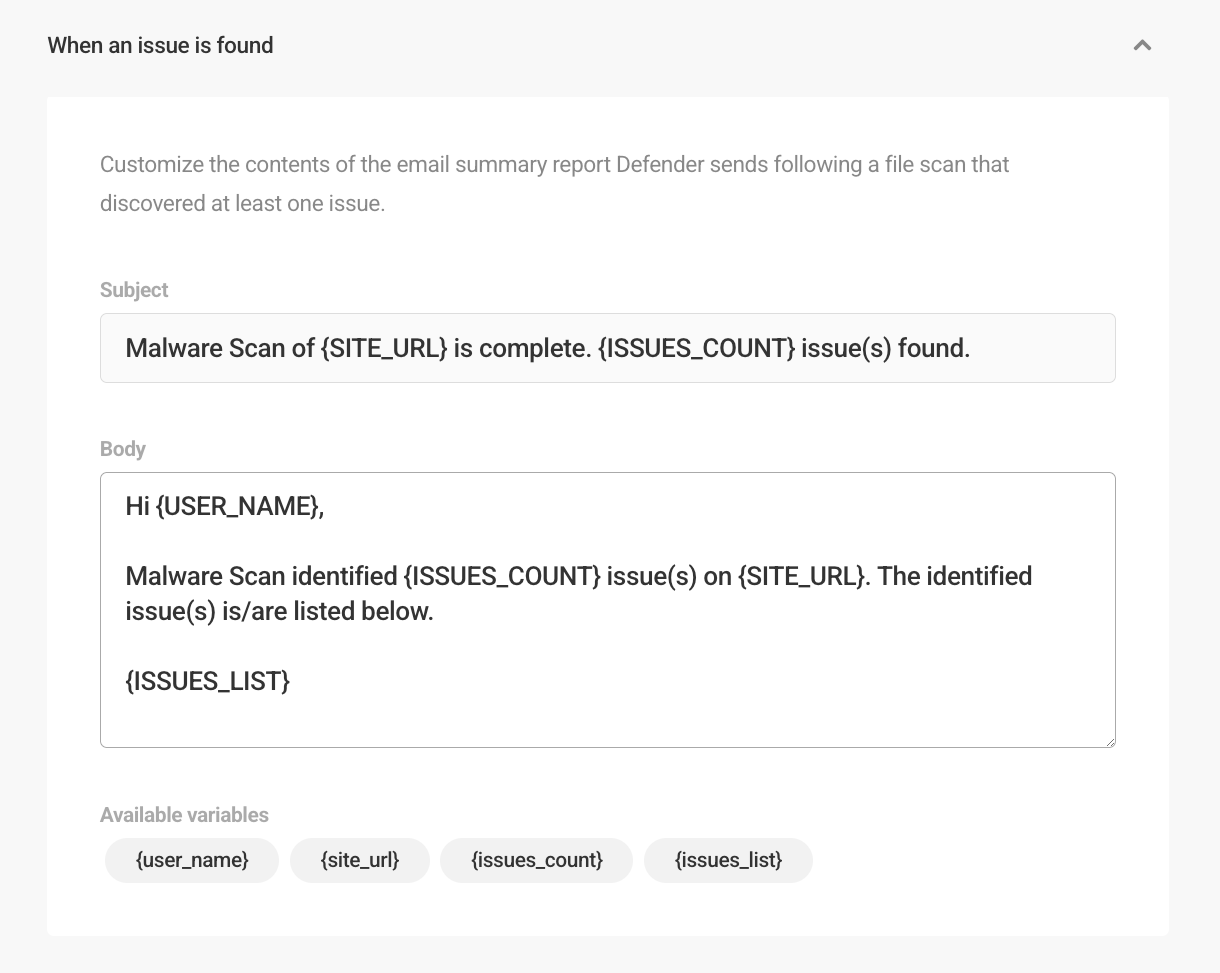Place cursor after the "Hi {USER_NAME}," greeting
The image size is (1220, 973).
(326, 506)
